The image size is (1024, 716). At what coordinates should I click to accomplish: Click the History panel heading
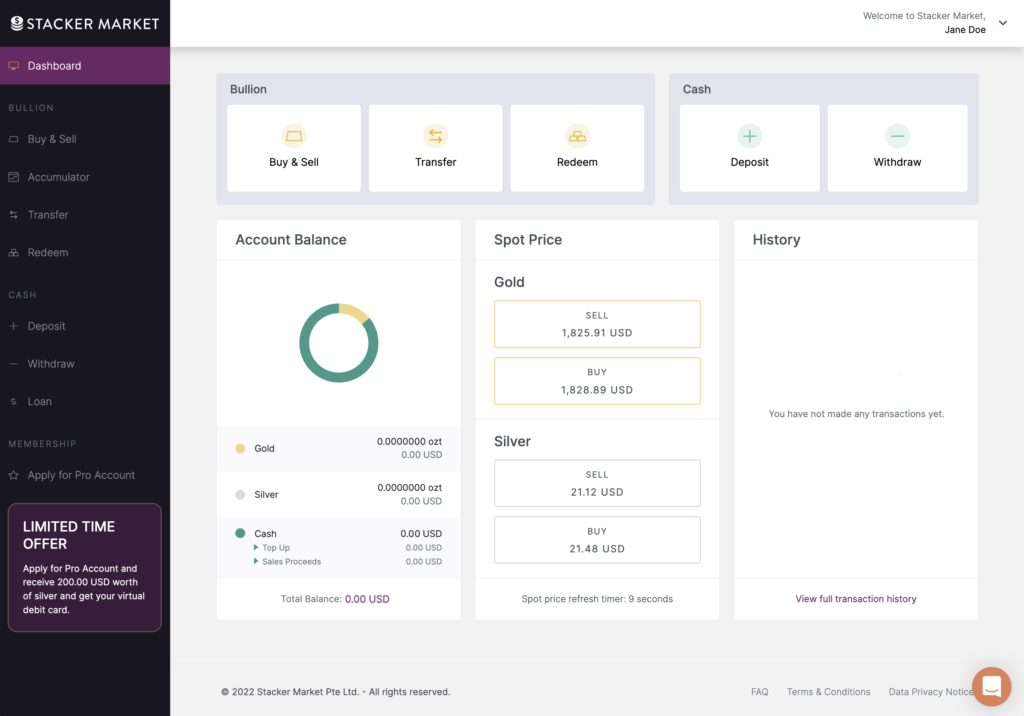coord(776,240)
